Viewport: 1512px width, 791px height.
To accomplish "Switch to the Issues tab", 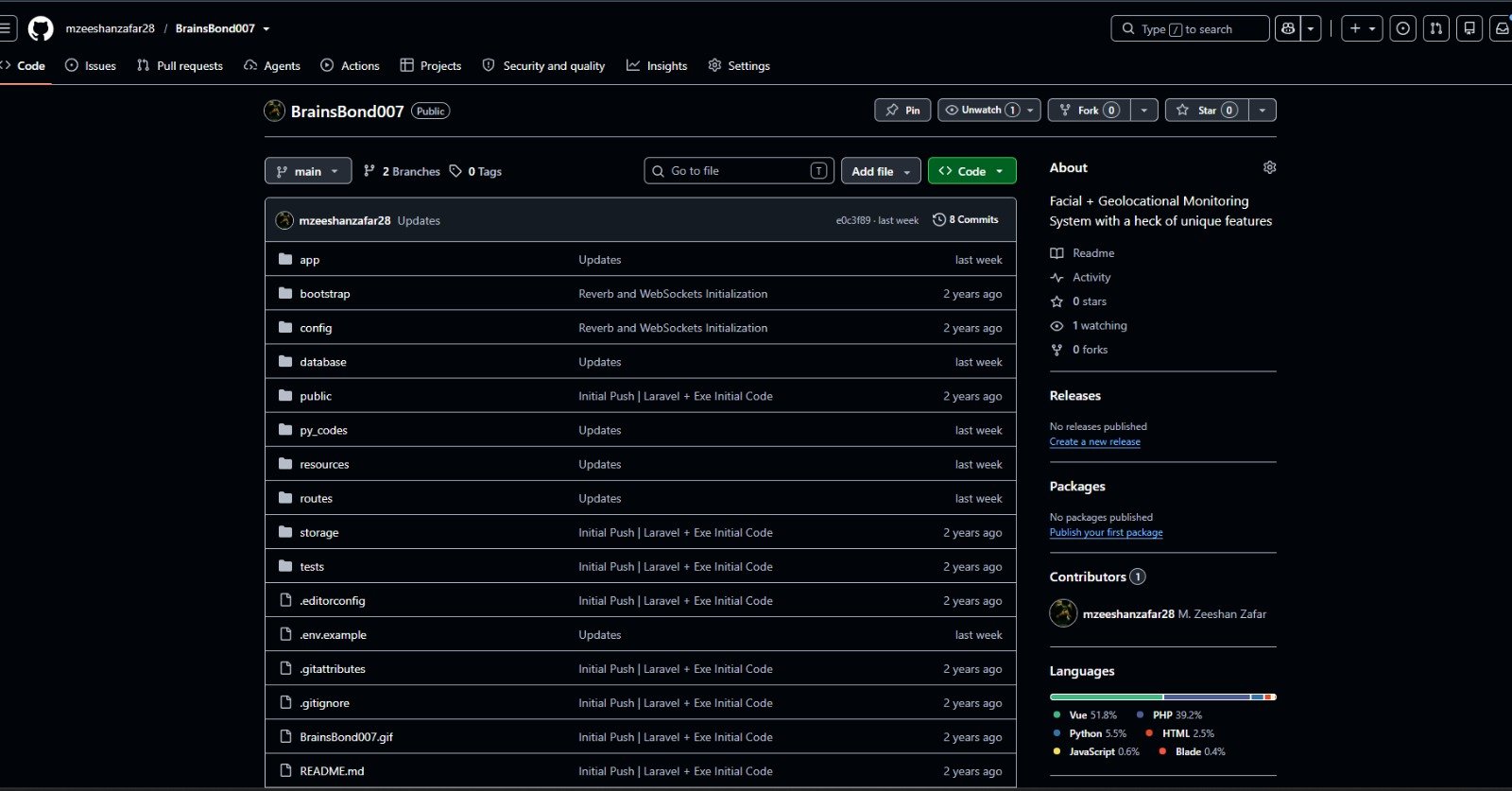I will [x=91, y=65].
